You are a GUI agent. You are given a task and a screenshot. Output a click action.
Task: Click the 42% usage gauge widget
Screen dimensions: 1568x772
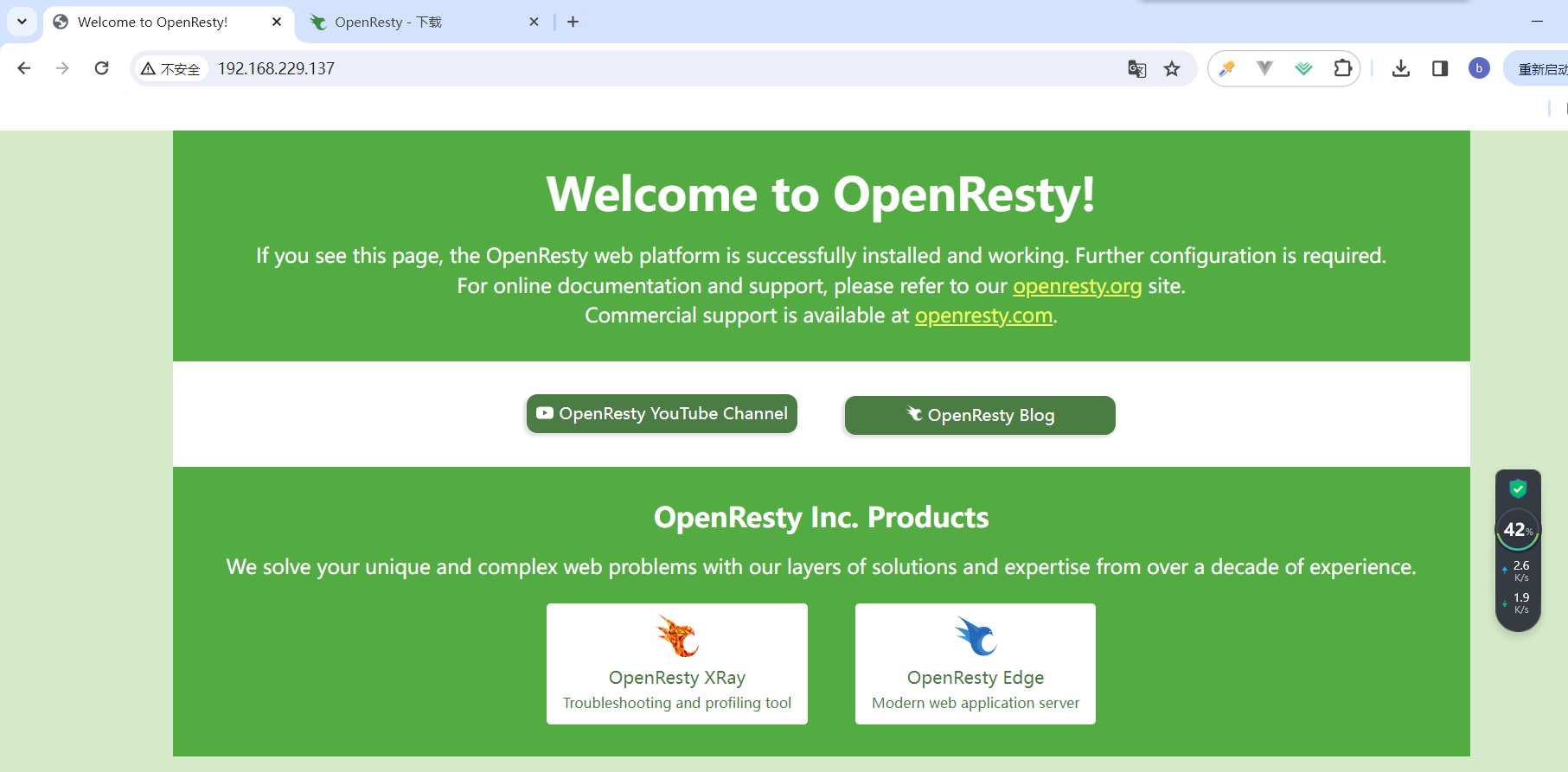pyautogui.click(x=1518, y=530)
